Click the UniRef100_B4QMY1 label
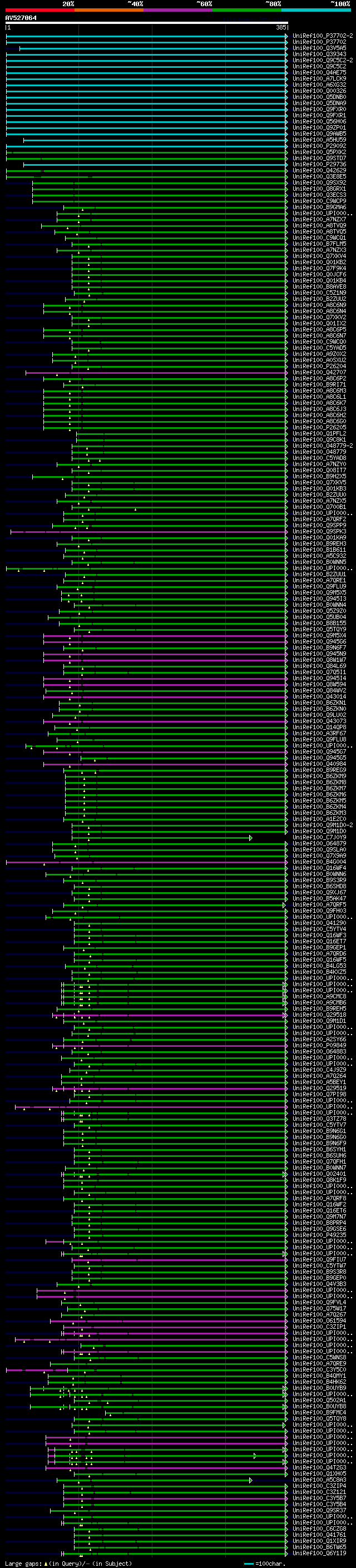Screen dimensions: 356x1568 point(319,1376)
